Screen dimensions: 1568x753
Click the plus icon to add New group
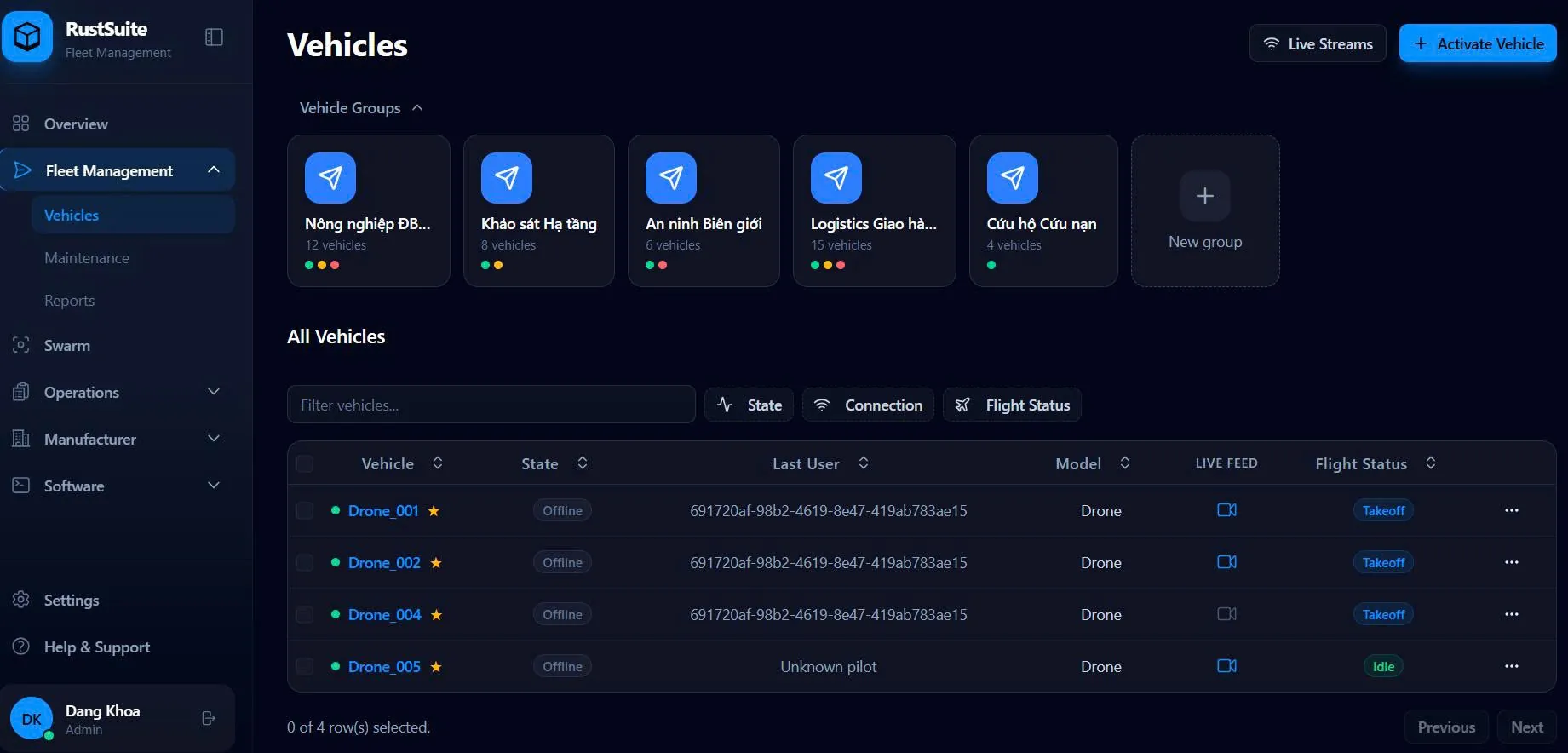tap(1205, 197)
